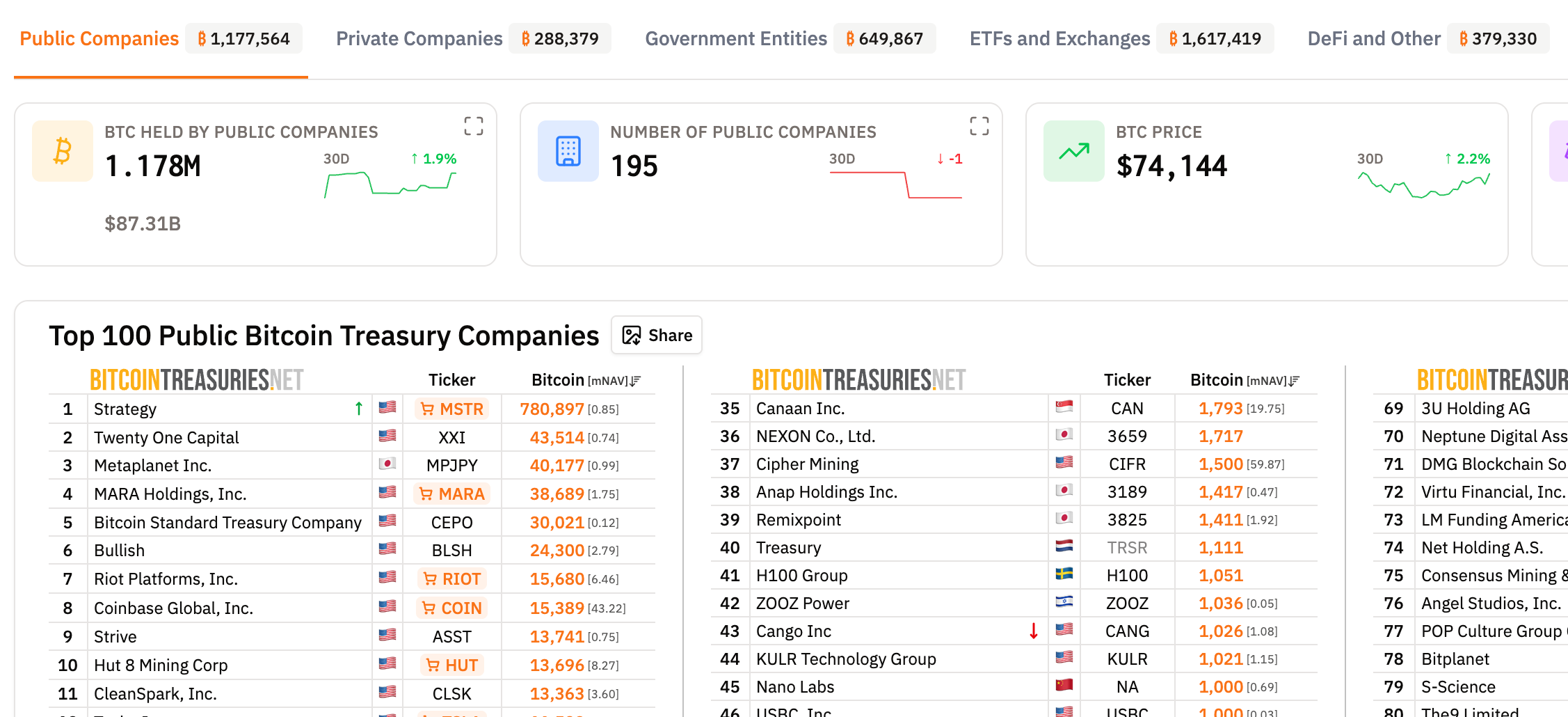Click the building icon in companies card
The image size is (1568, 717).
point(568,151)
